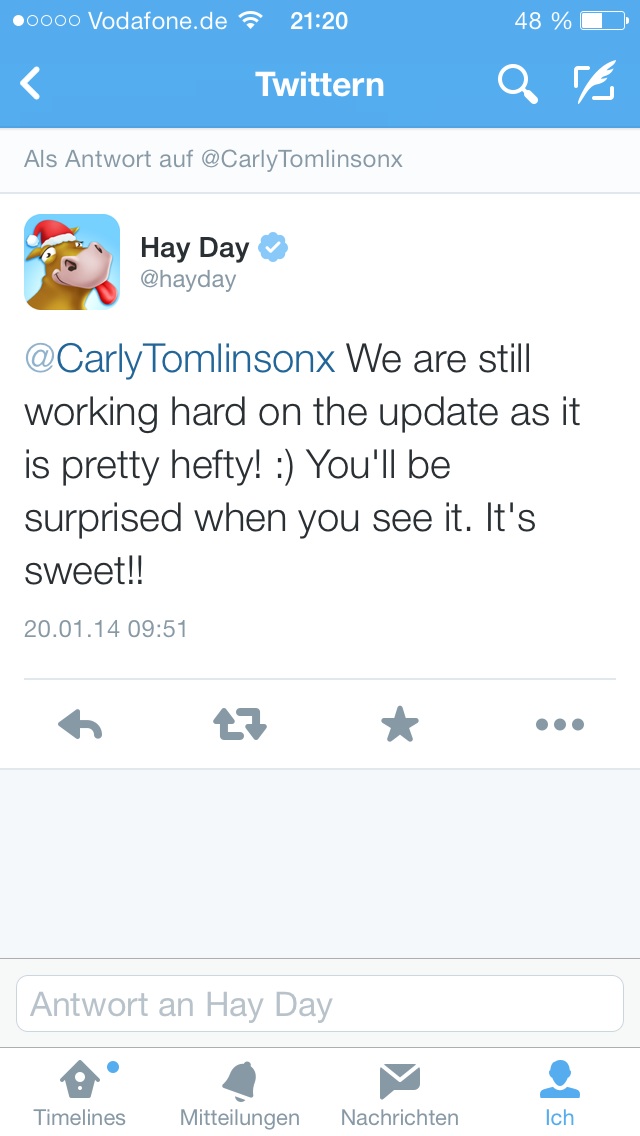Open the @hayday handle
This screenshot has width=640, height=1136.
[188, 279]
